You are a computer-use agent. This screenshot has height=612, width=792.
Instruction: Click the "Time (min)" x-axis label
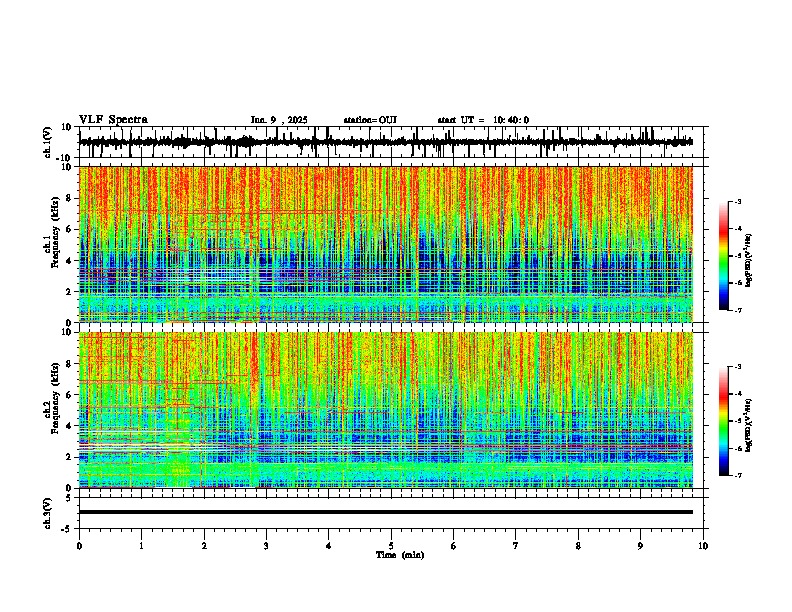click(400, 555)
